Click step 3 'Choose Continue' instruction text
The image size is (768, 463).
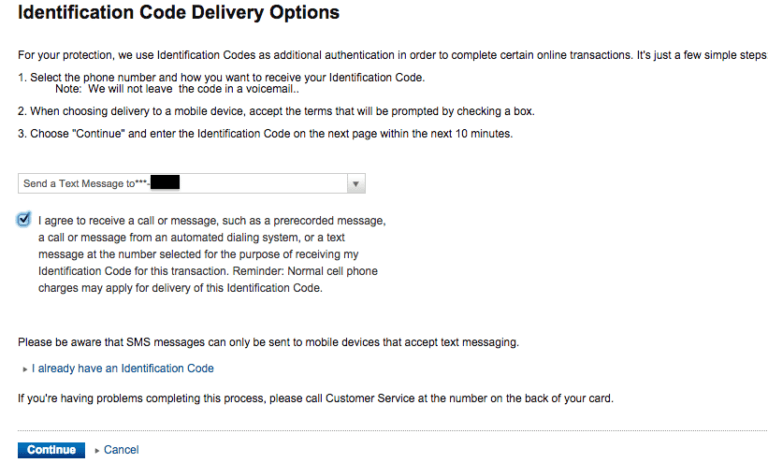(265, 134)
